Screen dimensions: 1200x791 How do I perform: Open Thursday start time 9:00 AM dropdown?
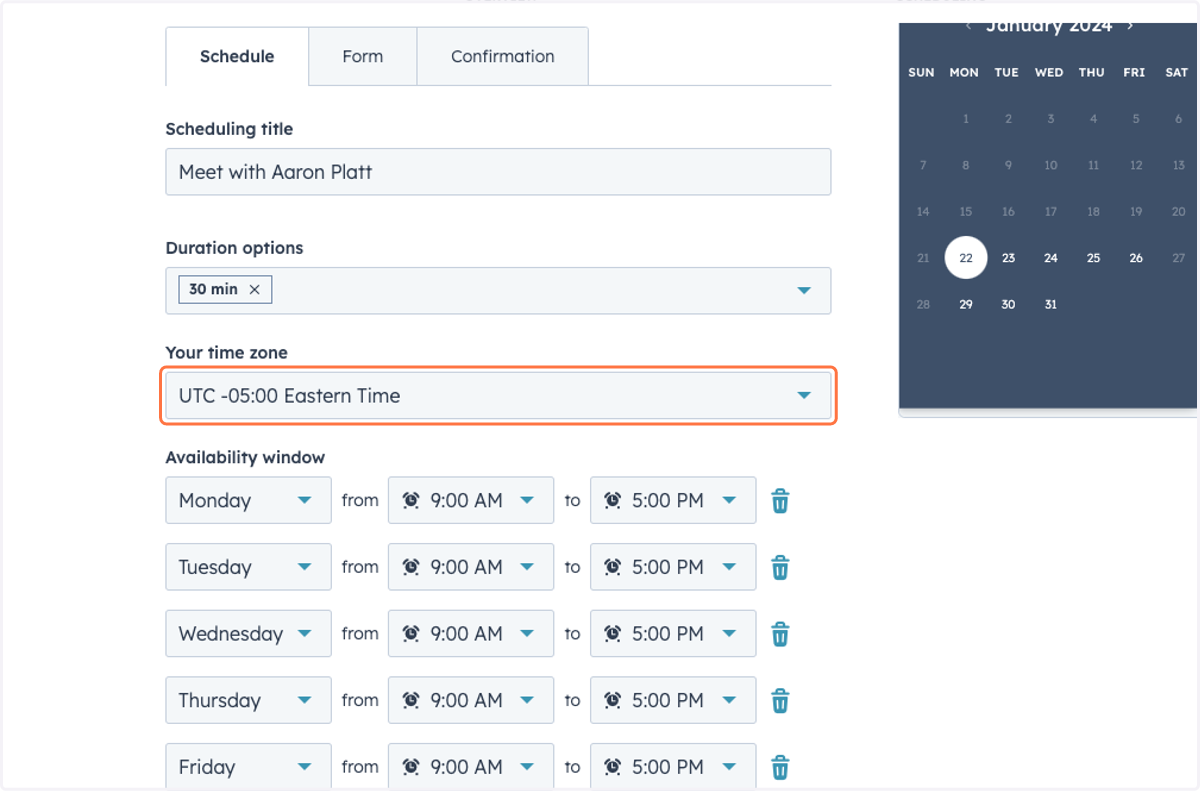470,700
